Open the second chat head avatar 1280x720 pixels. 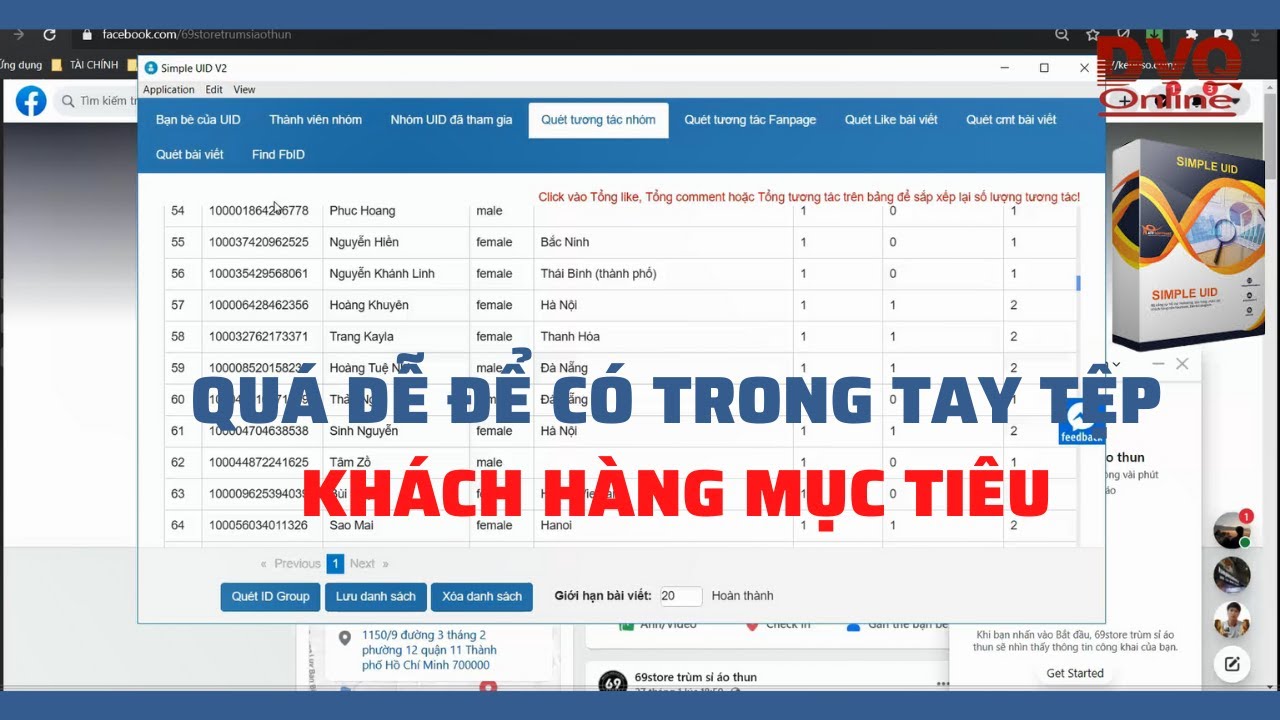[x=1232, y=575]
